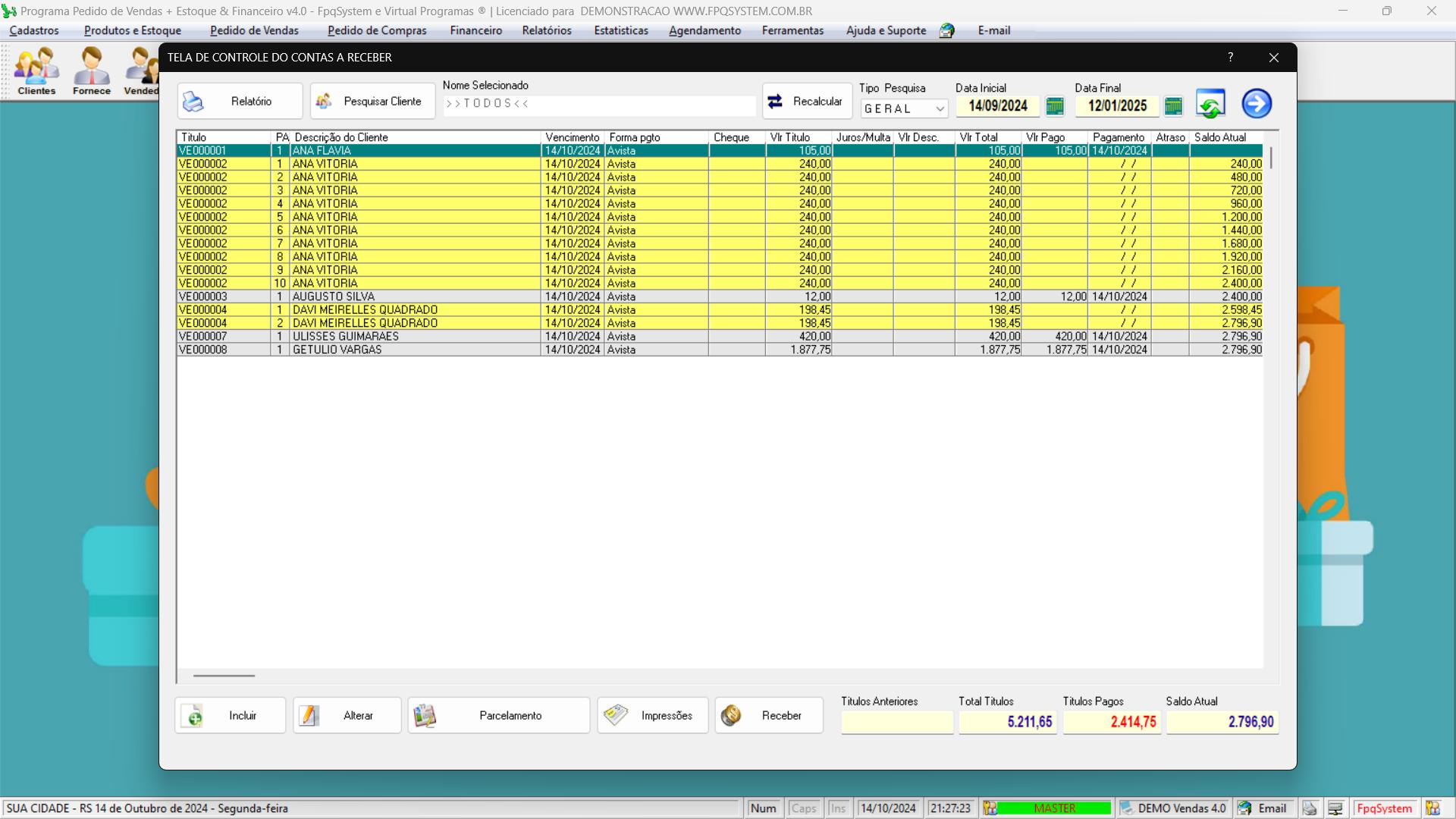Open the E-mail menu
The width and height of the screenshot is (1456, 819).
pyautogui.click(x=993, y=30)
